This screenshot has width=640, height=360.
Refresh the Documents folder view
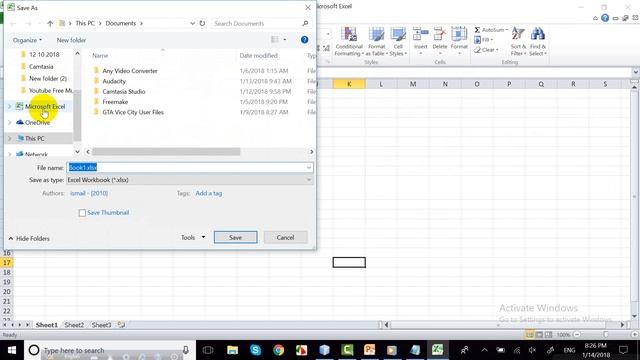click(202, 23)
